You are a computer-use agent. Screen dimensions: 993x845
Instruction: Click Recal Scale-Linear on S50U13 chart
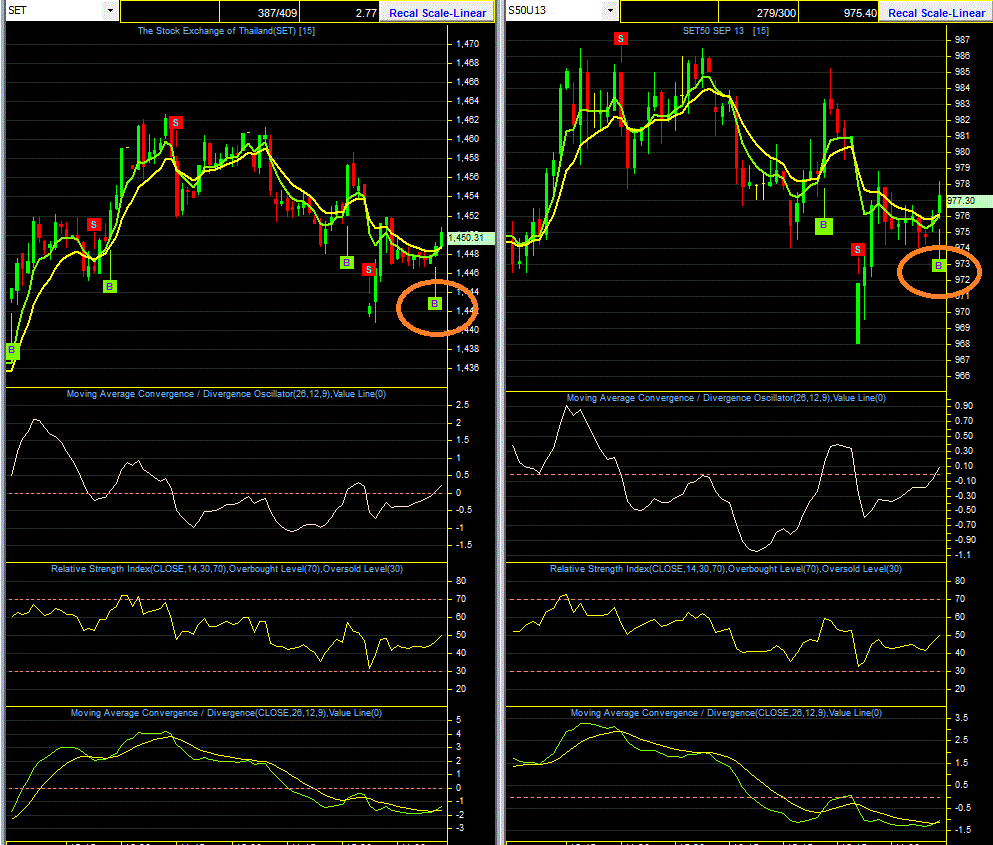(x=936, y=13)
